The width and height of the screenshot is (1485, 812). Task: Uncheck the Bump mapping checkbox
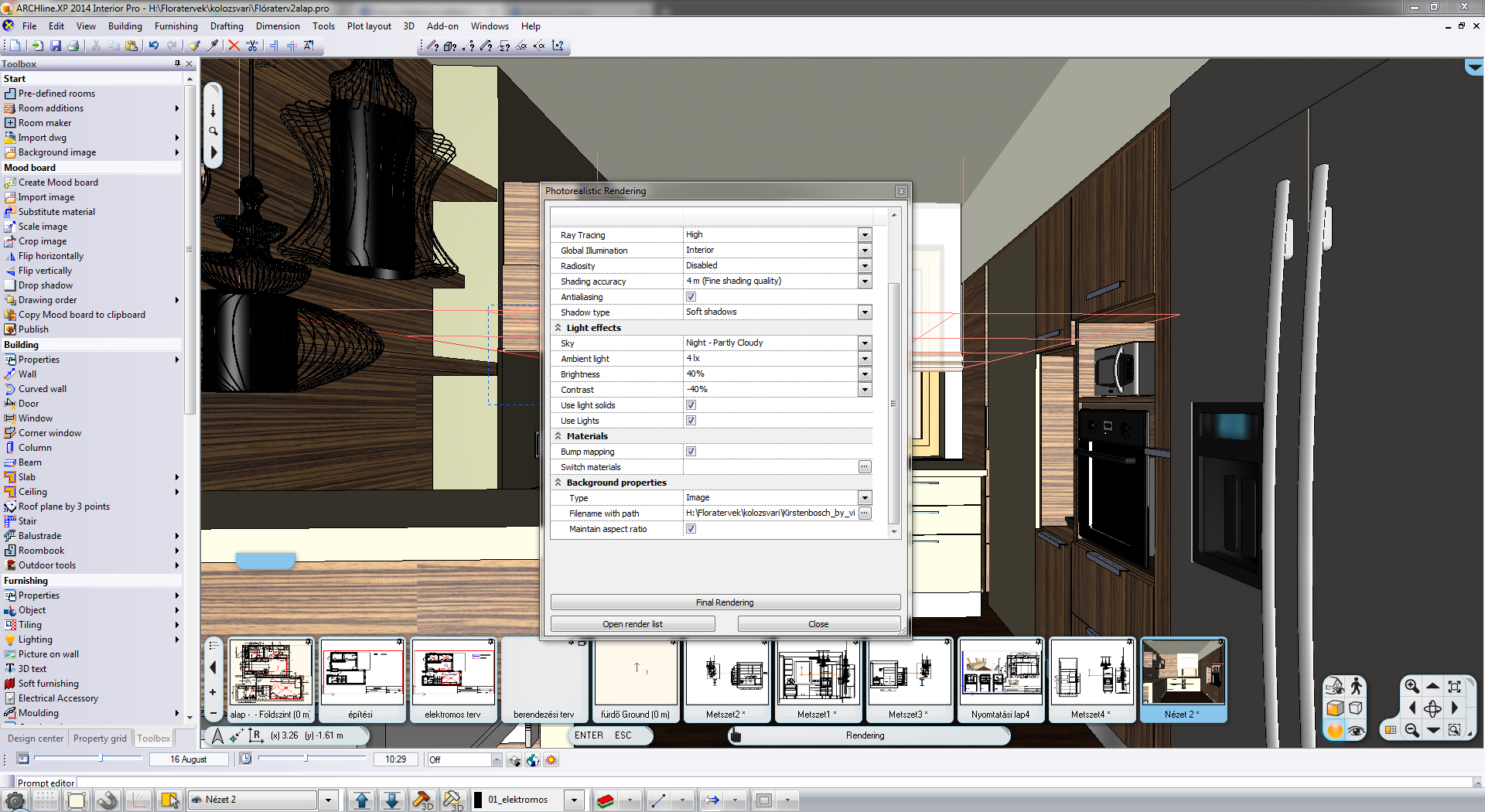click(x=691, y=452)
